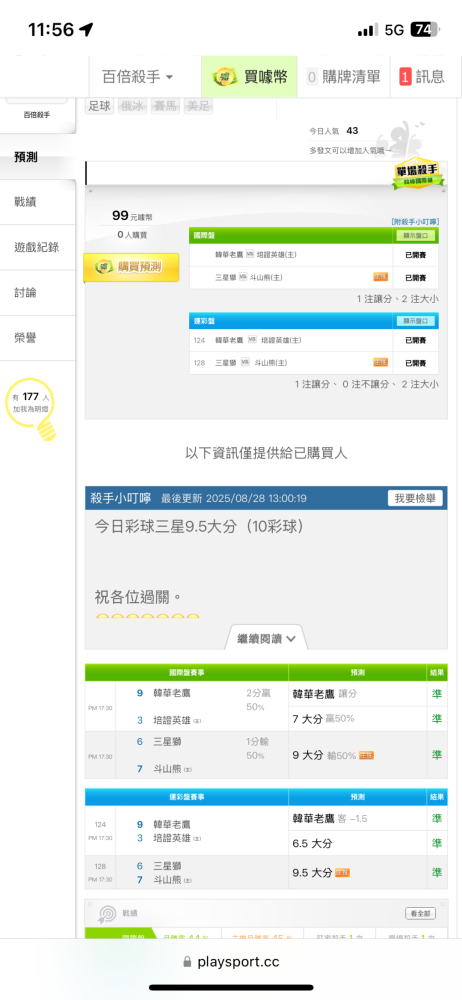This screenshot has width=462, height=1000.
Task: Click the 我要檢舉 report button
Action: tap(415, 499)
